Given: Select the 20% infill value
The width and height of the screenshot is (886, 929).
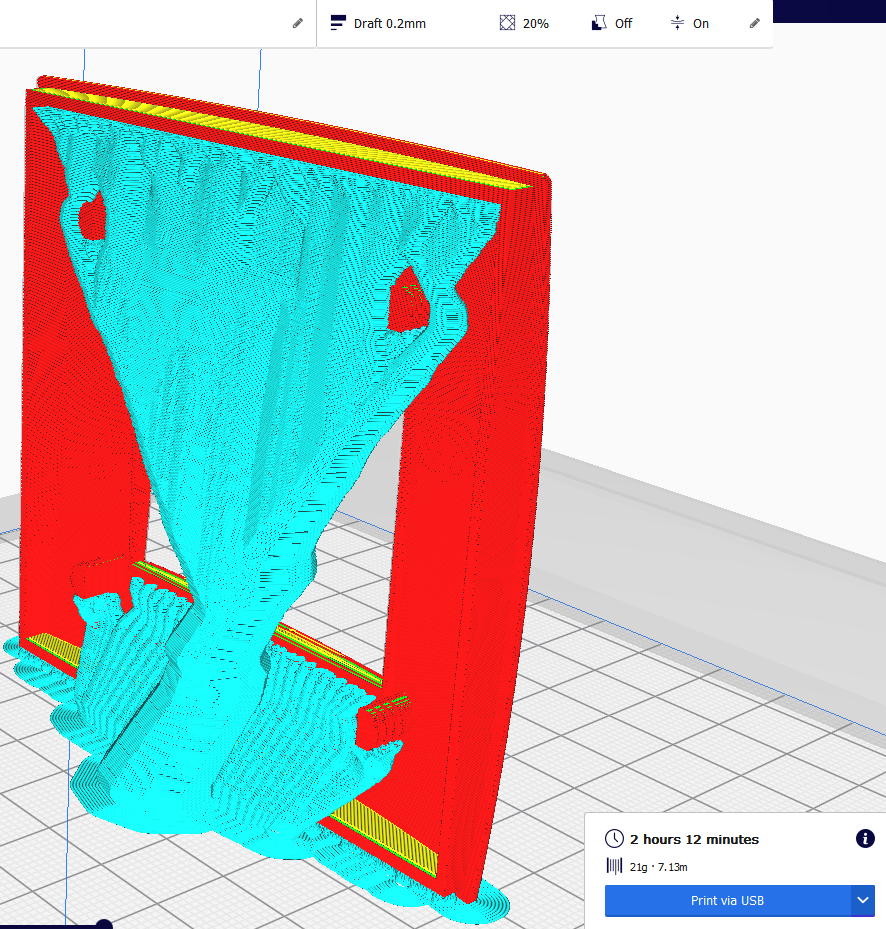Looking at the screenshot, I should (x=536, y=24).
